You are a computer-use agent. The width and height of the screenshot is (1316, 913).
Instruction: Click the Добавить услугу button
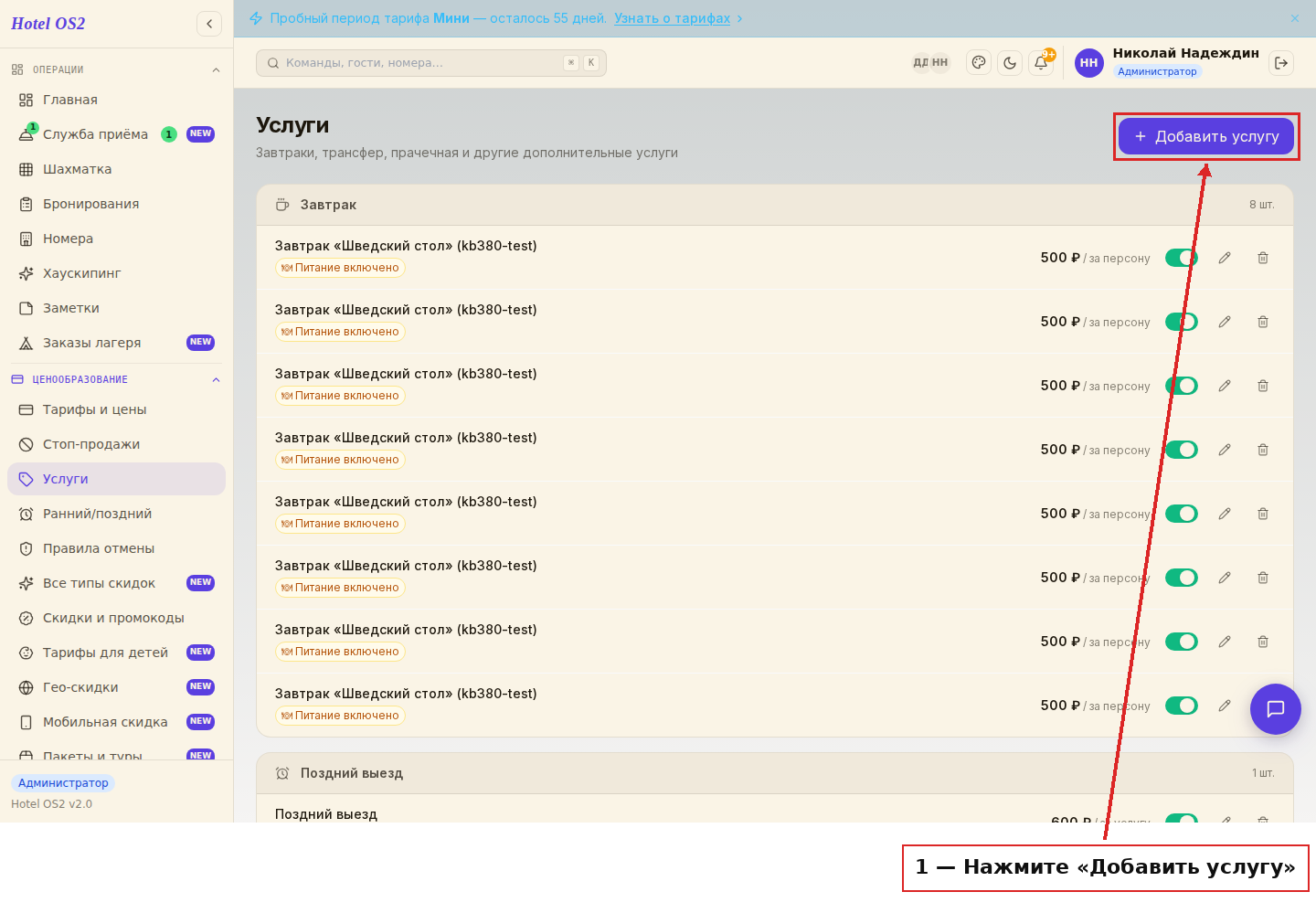[x=1206, y=136]
